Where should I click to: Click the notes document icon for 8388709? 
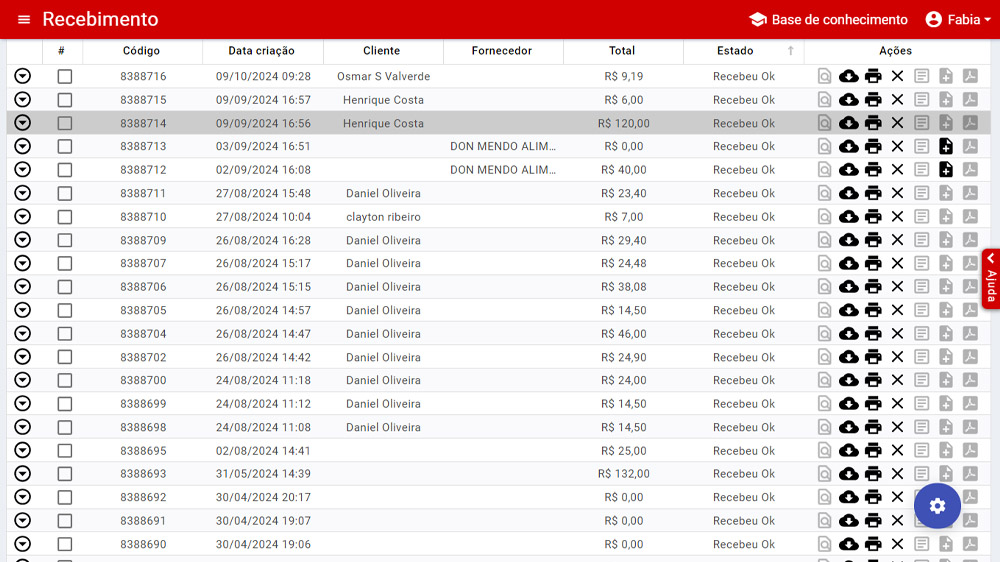tap(922, 240)
